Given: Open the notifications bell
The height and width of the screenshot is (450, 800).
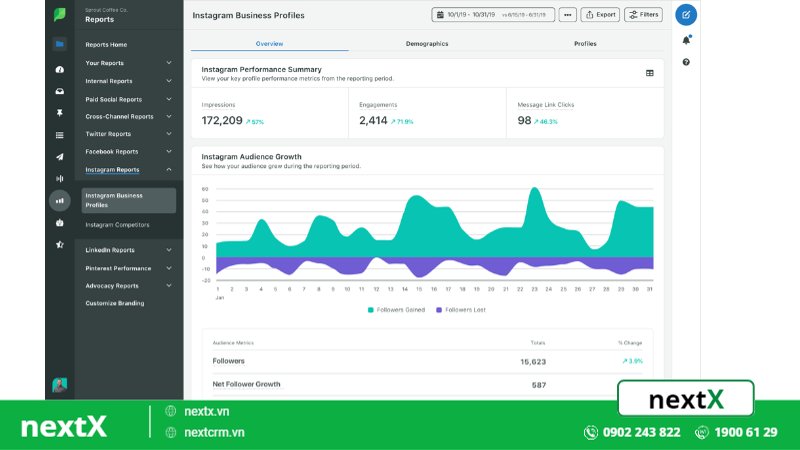Looking at the screenshot, I should pos(686,41).
